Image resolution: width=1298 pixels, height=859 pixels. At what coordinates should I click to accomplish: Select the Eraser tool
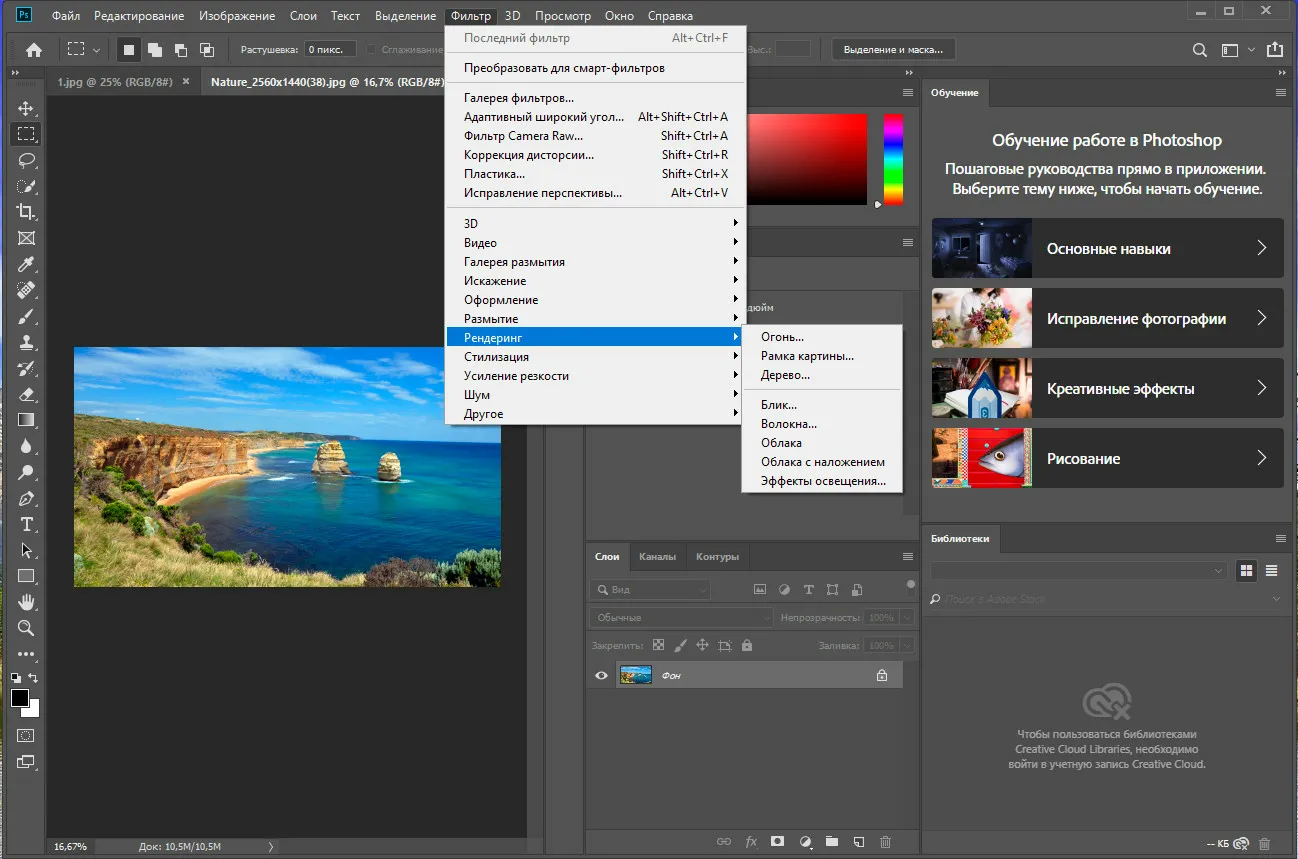pyautogui.click(x=26, y=394)
